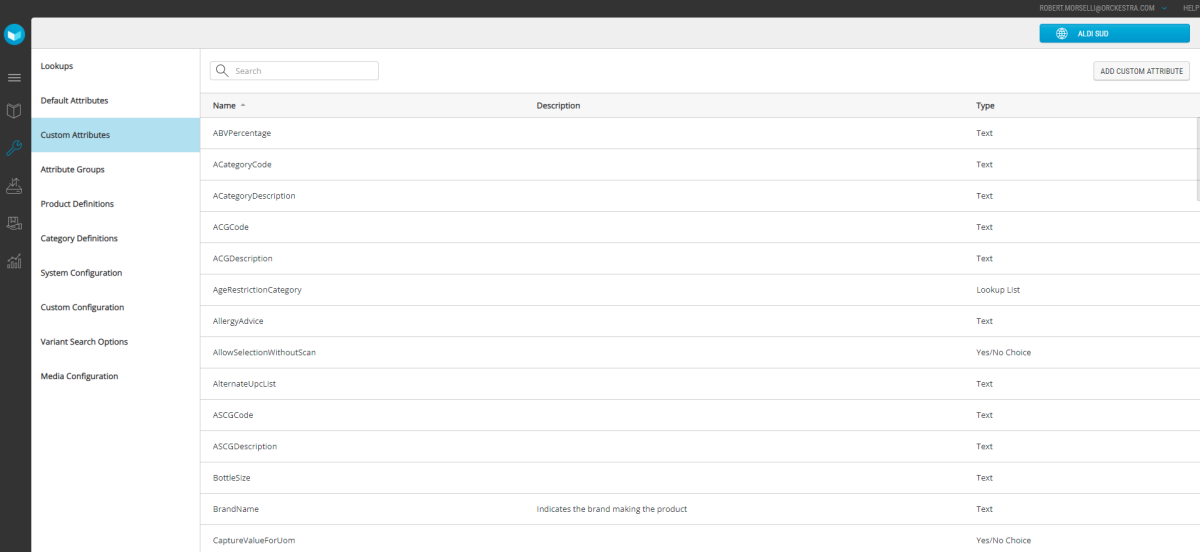
Task: Sort list by Name column header
Action: [224, 106]
